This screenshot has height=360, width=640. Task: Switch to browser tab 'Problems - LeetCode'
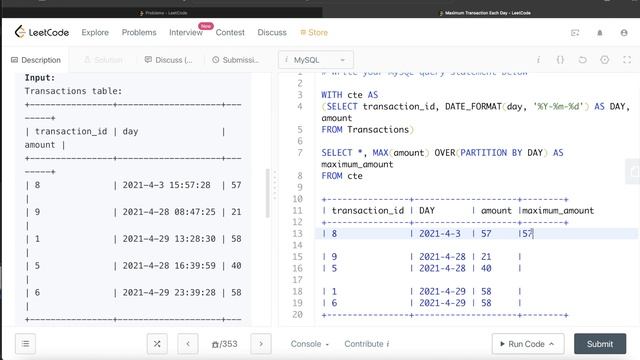163,13
